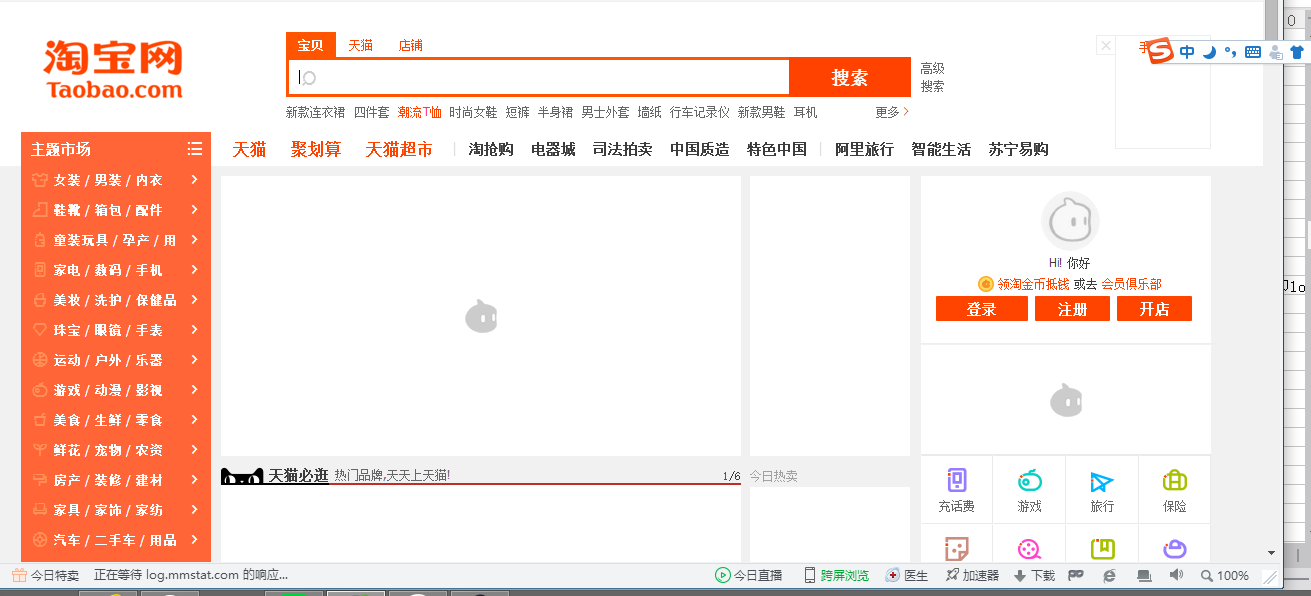
Task: Click hot keyword 行车记录仪
Action: [x=700, y=112]
